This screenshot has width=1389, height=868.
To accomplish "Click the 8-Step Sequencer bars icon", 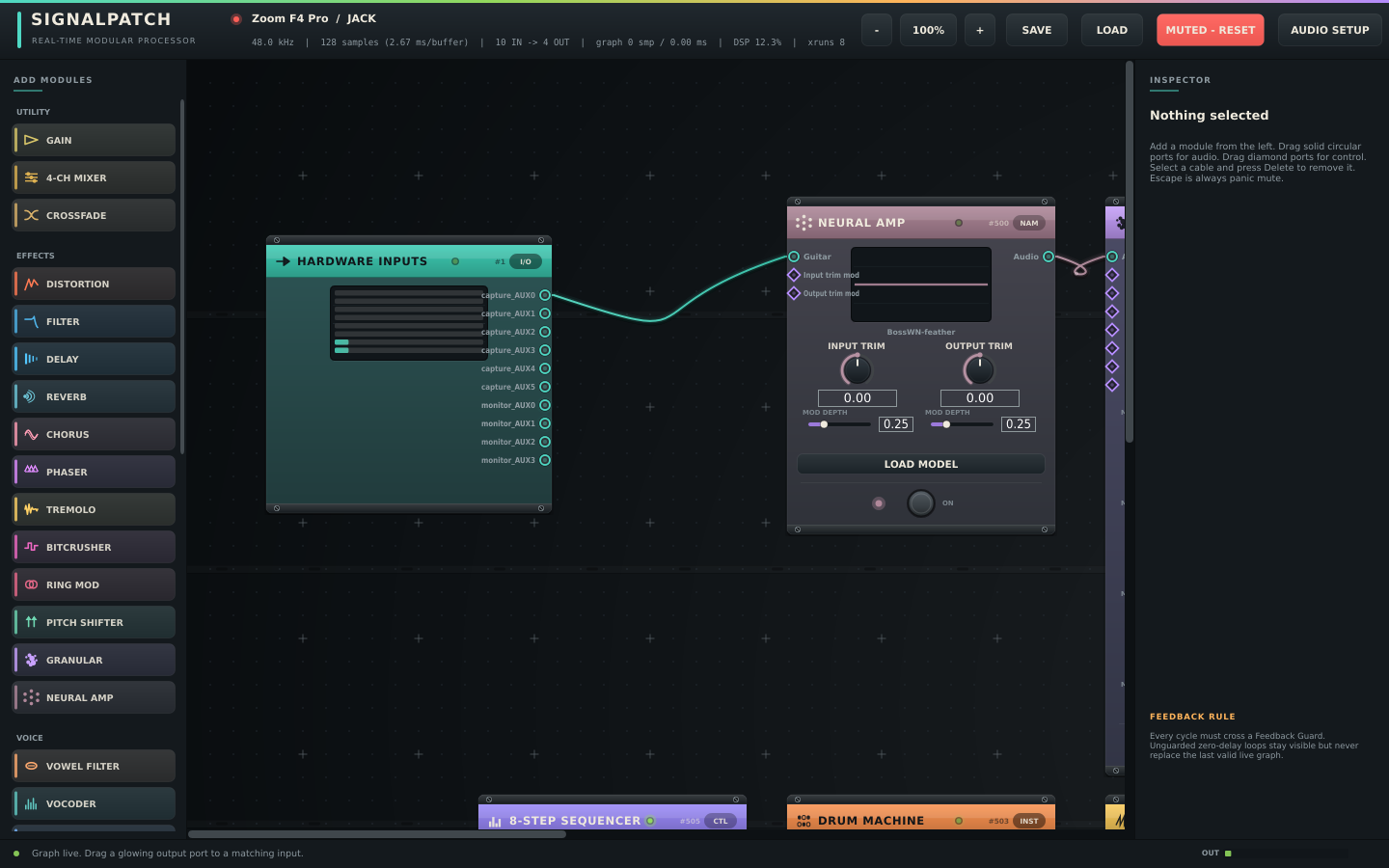I will click(x=495, y=822).
